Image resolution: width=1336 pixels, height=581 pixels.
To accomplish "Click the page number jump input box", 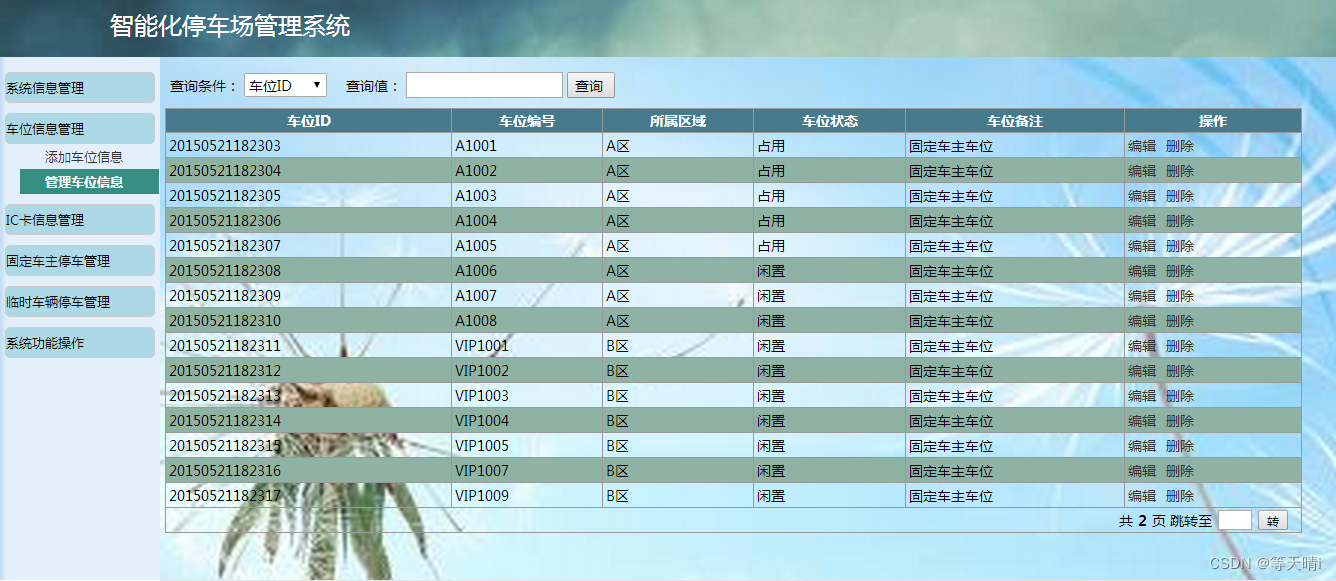I will point(1236,519).
